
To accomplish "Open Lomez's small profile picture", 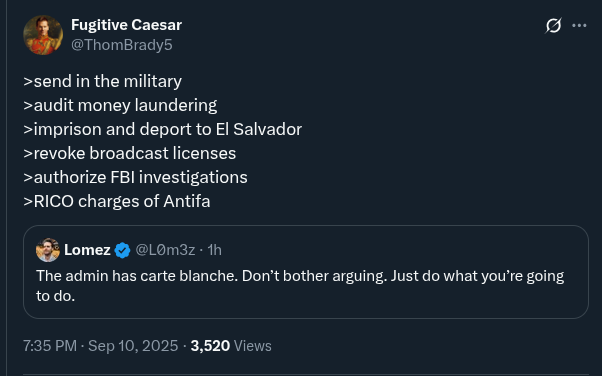I will click(48, 250).
